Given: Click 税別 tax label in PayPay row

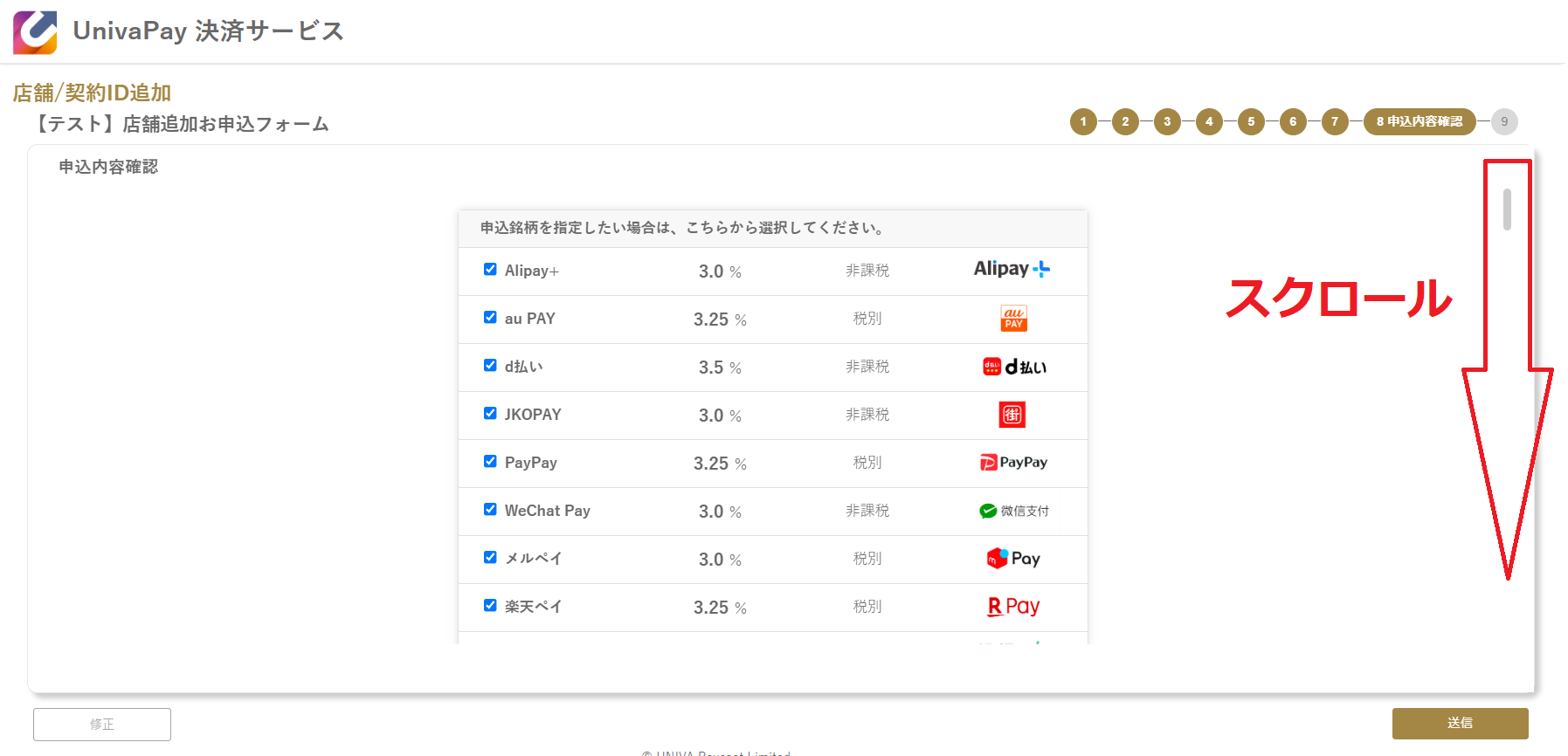Looking at the screenshot, I should click(867, 463).
